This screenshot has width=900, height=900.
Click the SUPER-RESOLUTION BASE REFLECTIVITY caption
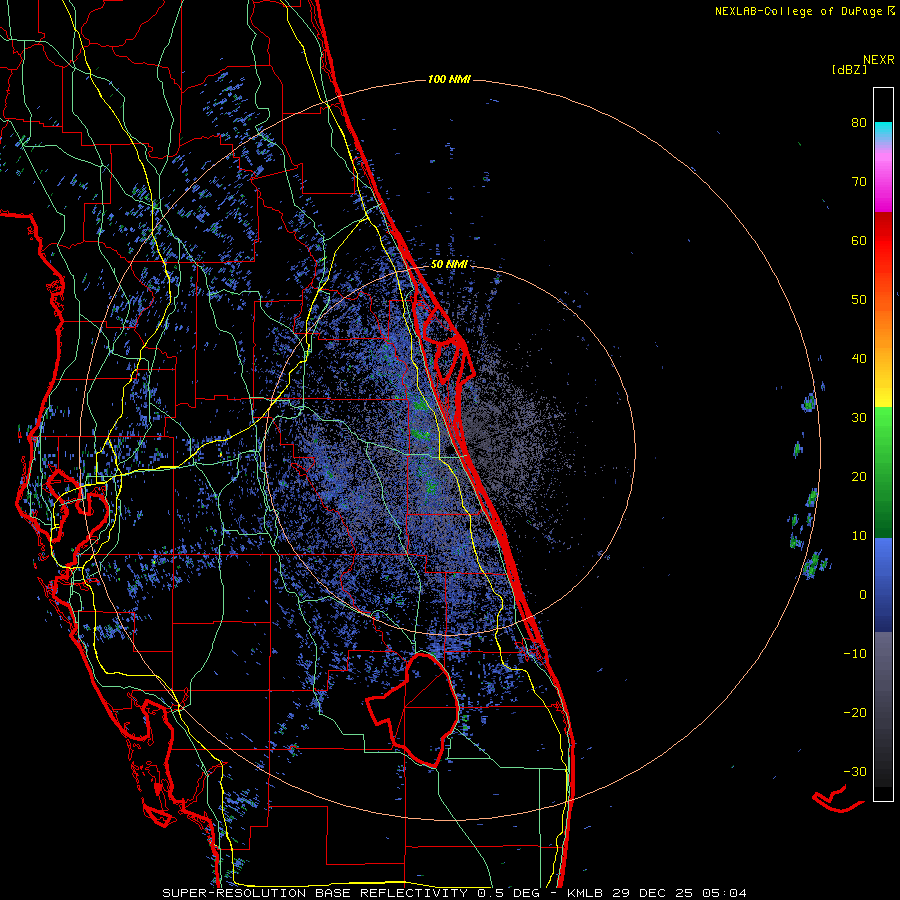[x=315, y=893]
